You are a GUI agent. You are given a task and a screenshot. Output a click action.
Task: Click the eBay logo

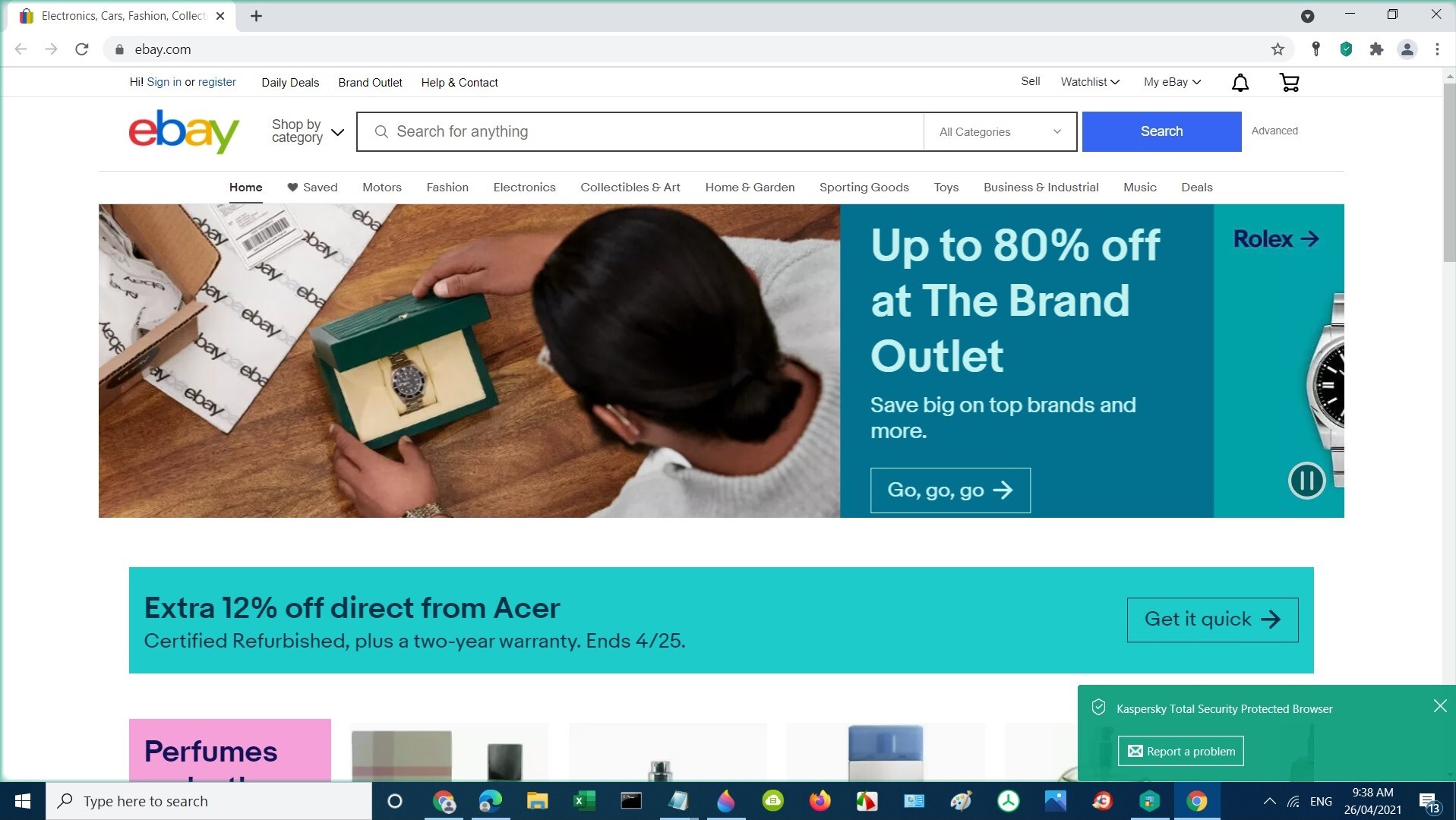[184, 131]
